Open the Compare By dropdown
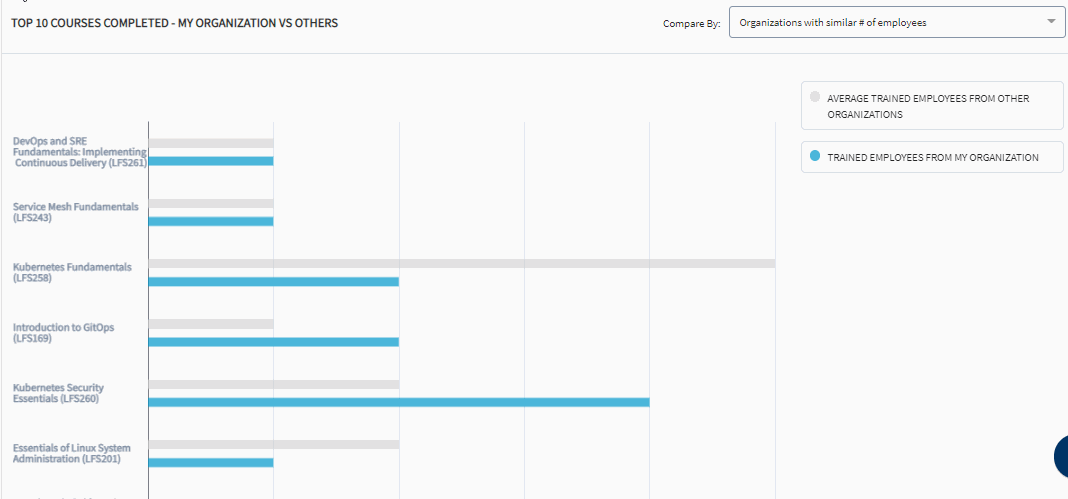The width and height of the screenshot is (1068, 499). point(897,22)
